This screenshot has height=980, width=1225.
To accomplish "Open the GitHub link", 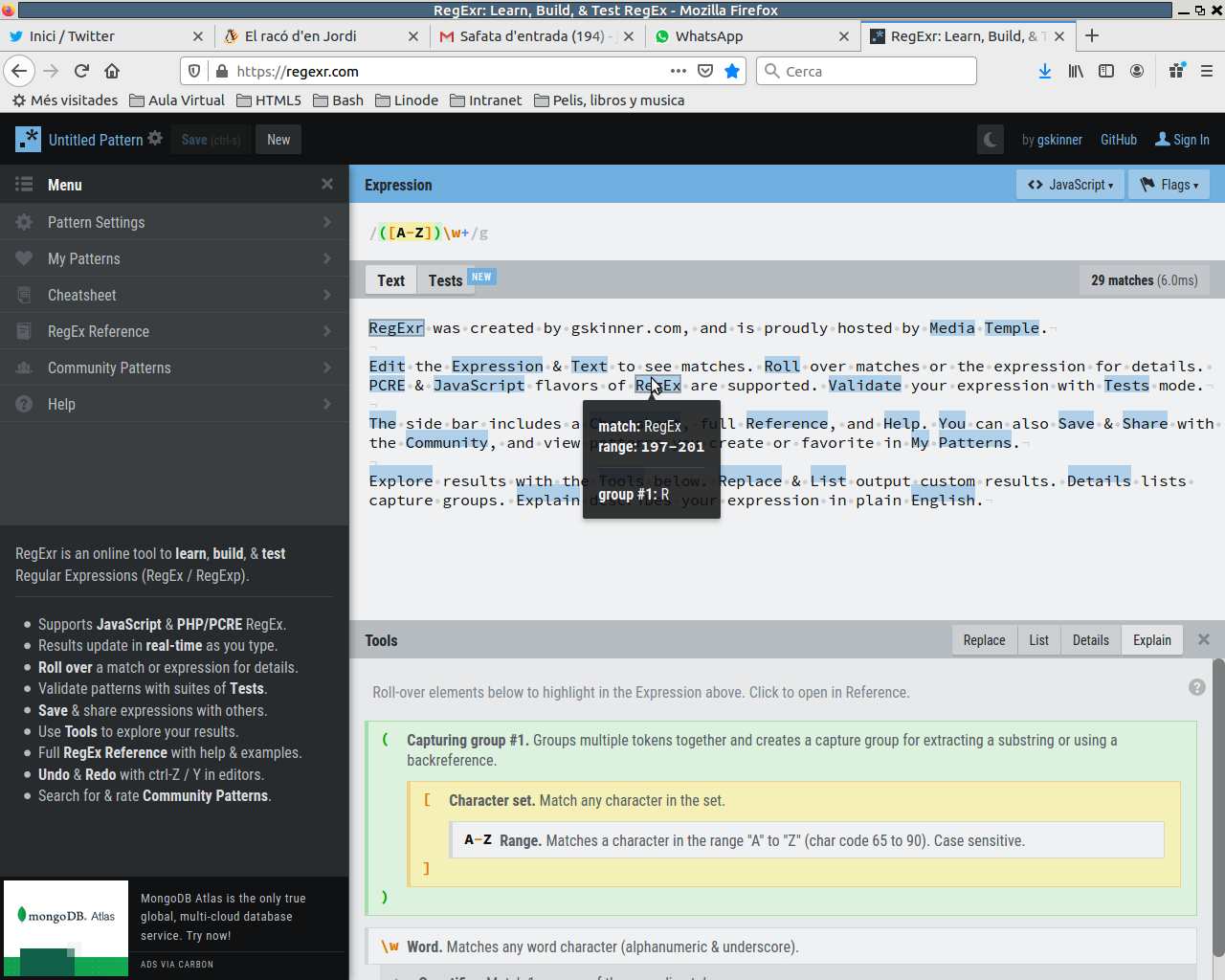I will (1119, 140).
